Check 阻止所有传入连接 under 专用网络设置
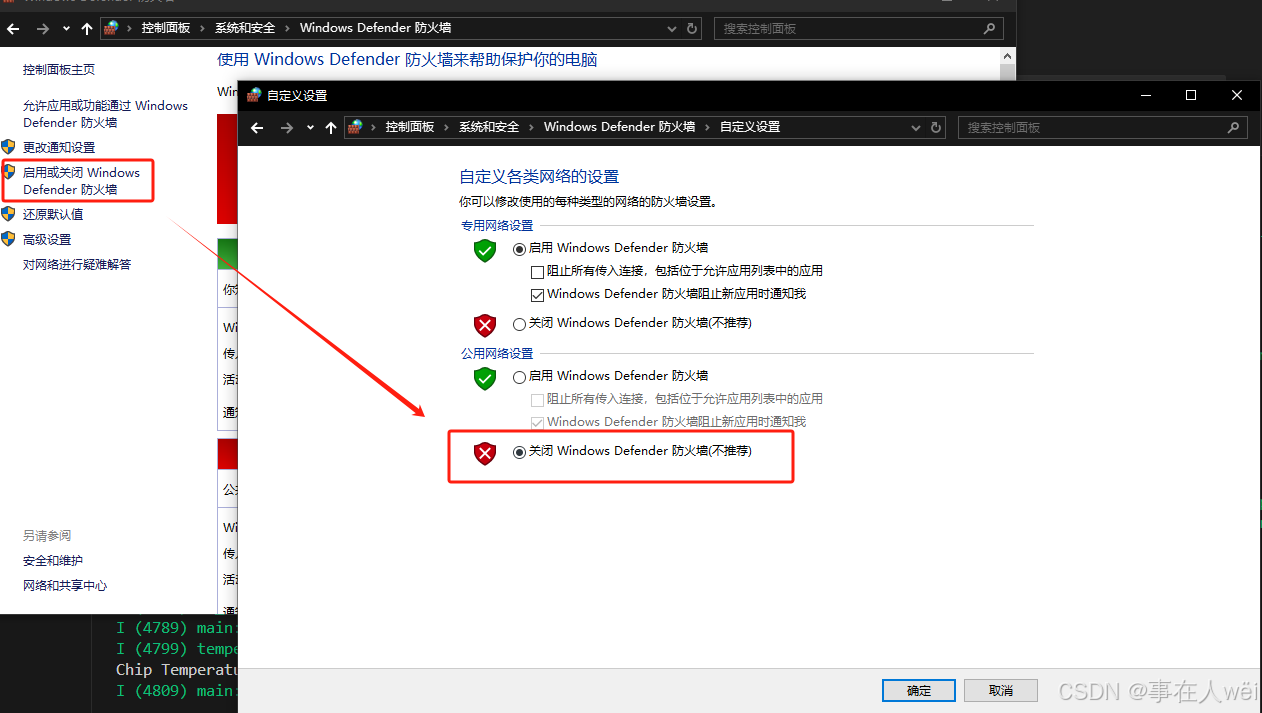Image resolution: width=1262 pixels, height=713 pixels. click(x=537, y=271)
